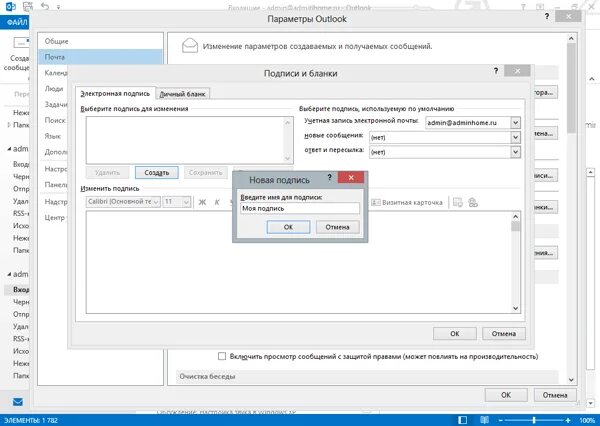Click the help question mark in Подписи и бланки dialog

(496, 71)
